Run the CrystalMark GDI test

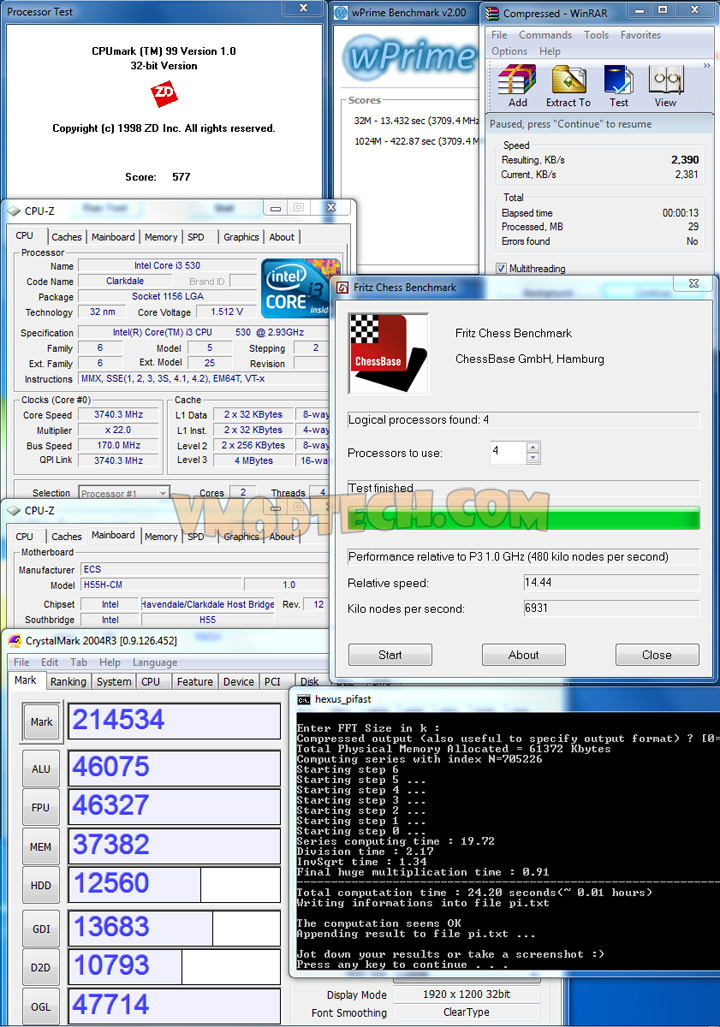(41, 929)
